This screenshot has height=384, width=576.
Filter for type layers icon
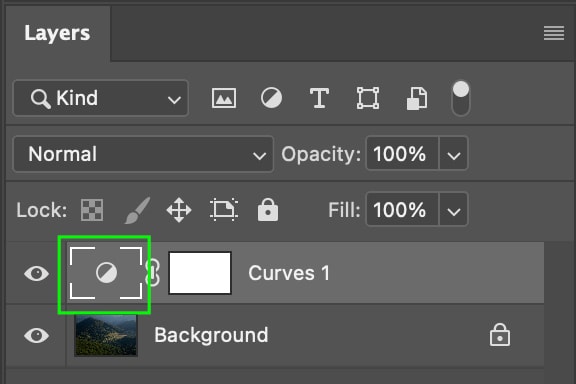coord(319,98)
